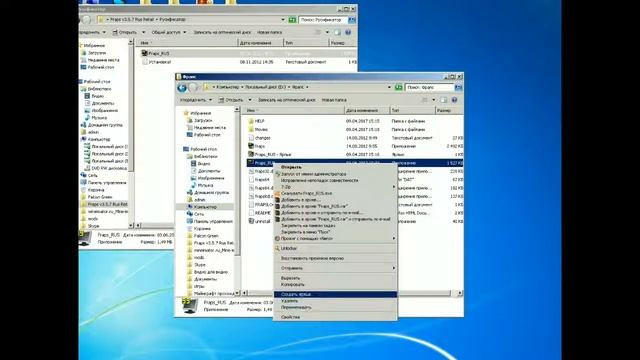Viewport: 640px width, 360px height.
Task: Click Новая папка in Русификатор toolbar
Action: (x=269, y=32)
